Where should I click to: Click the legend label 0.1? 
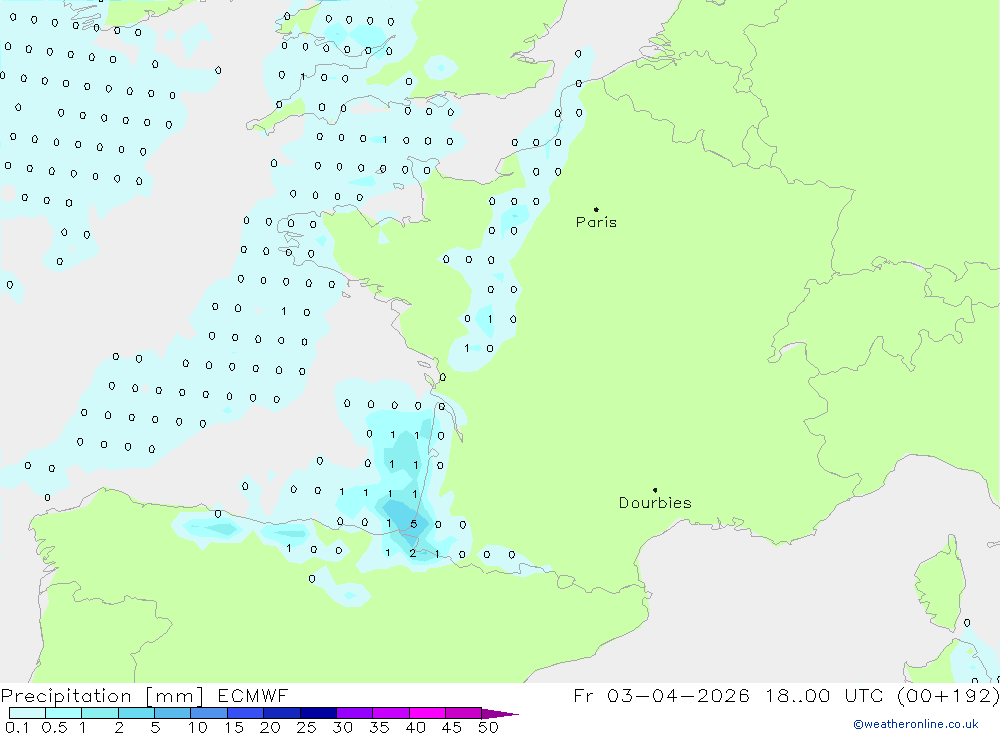coord(17,727)
